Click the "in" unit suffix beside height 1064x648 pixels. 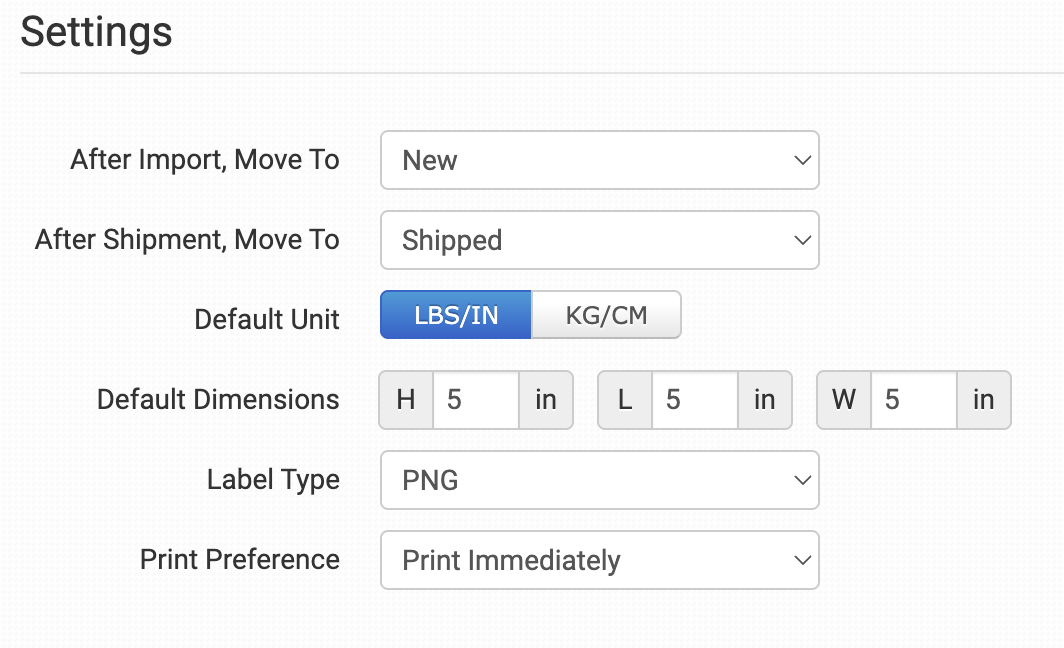pyautogui.click(x=546, y=400)
